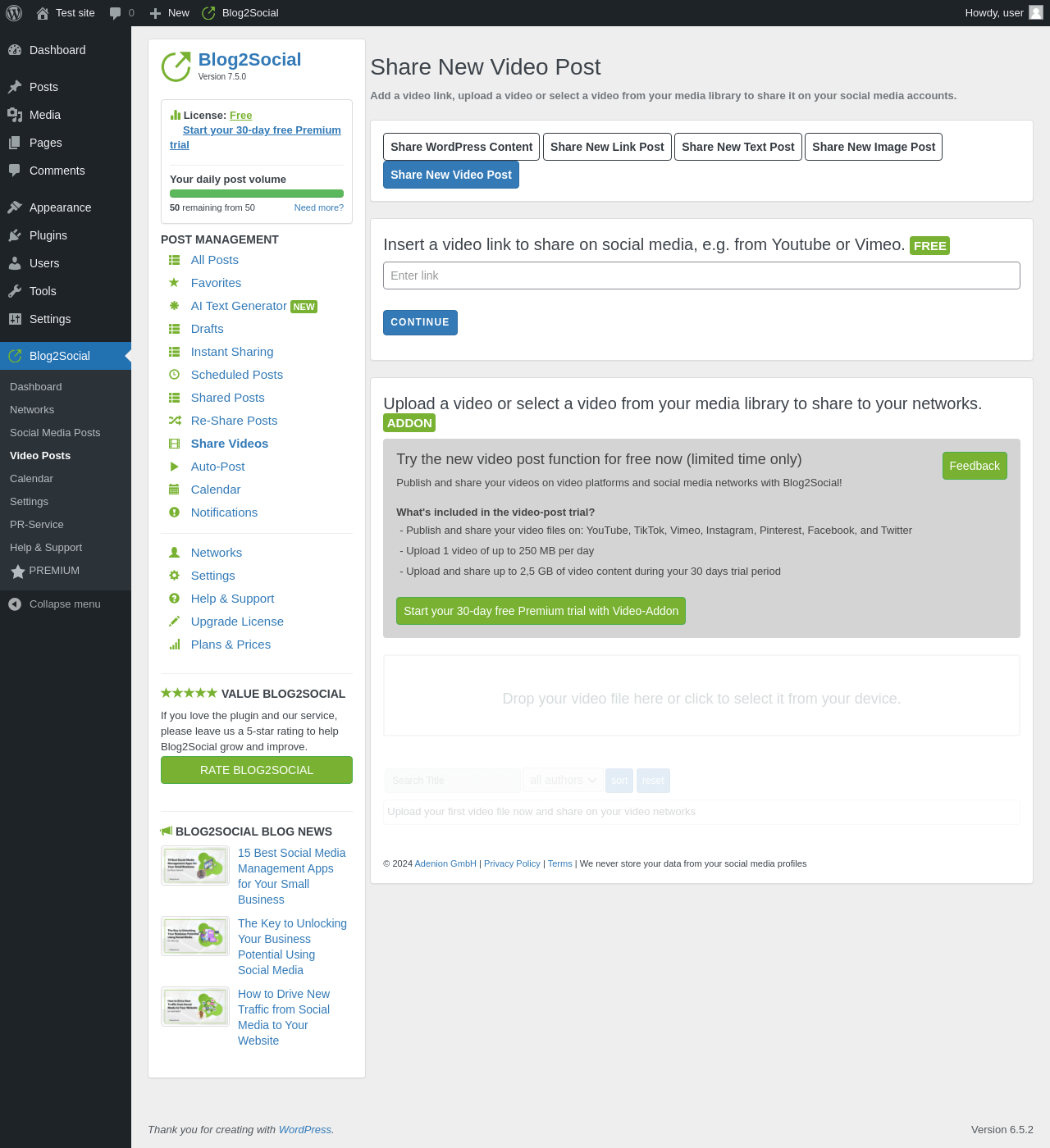Click the user avatar next to Howdy, user

click(1036, 12)
